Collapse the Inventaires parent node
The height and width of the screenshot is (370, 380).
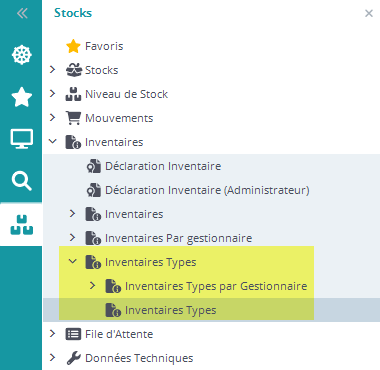point(52,141)
